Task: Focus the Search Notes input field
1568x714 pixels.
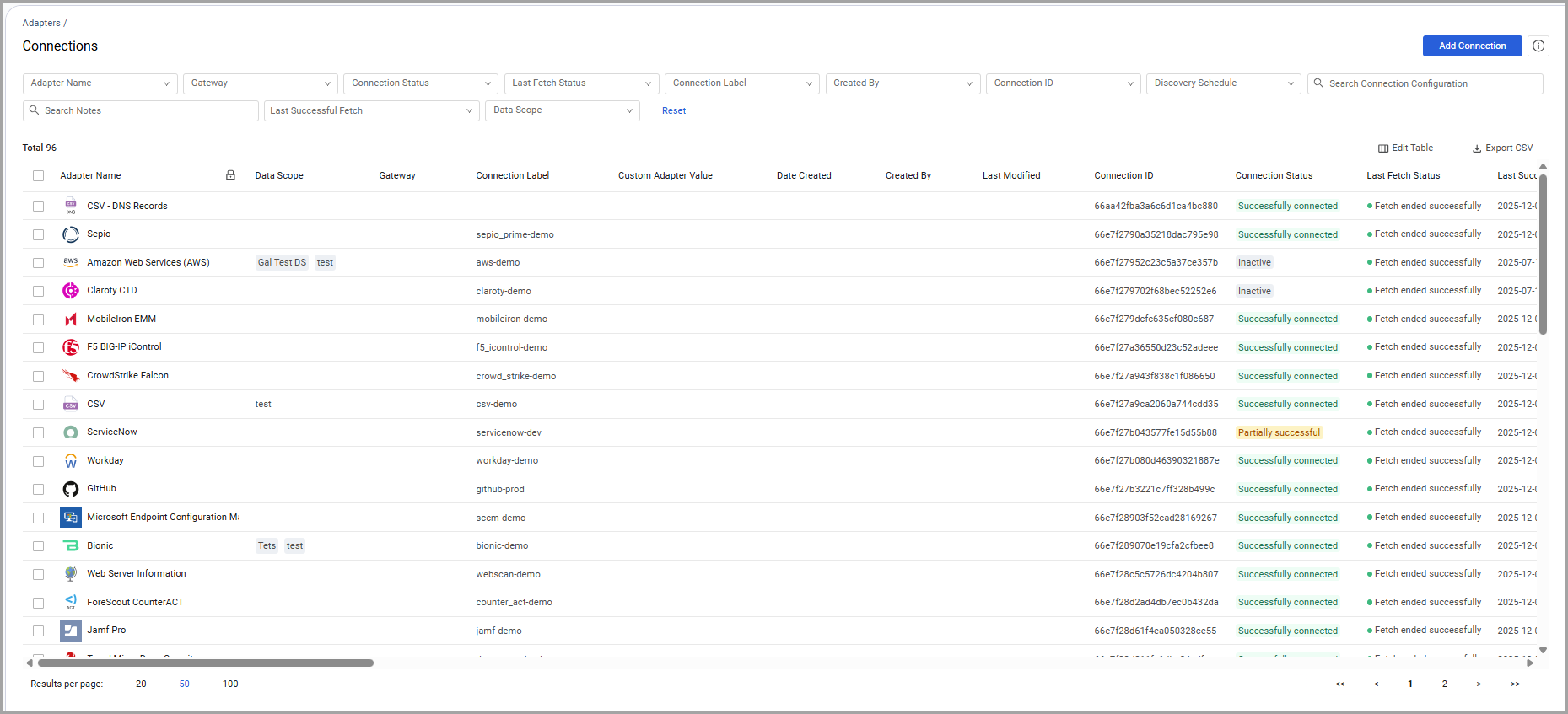Action: 141,110
